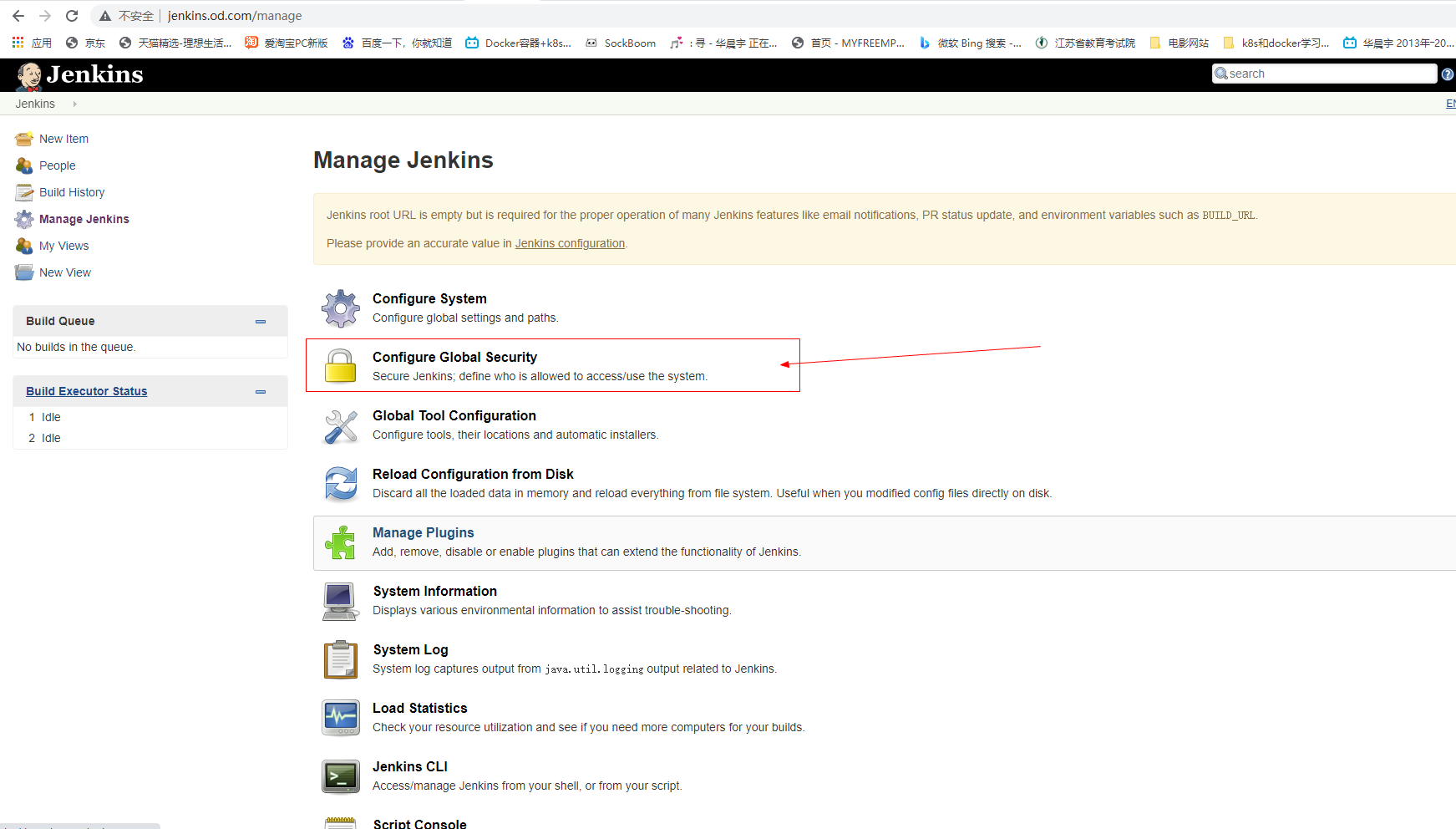Open the 百度一下 bookmark
The image size is (1456, 829).
(397, 43)
